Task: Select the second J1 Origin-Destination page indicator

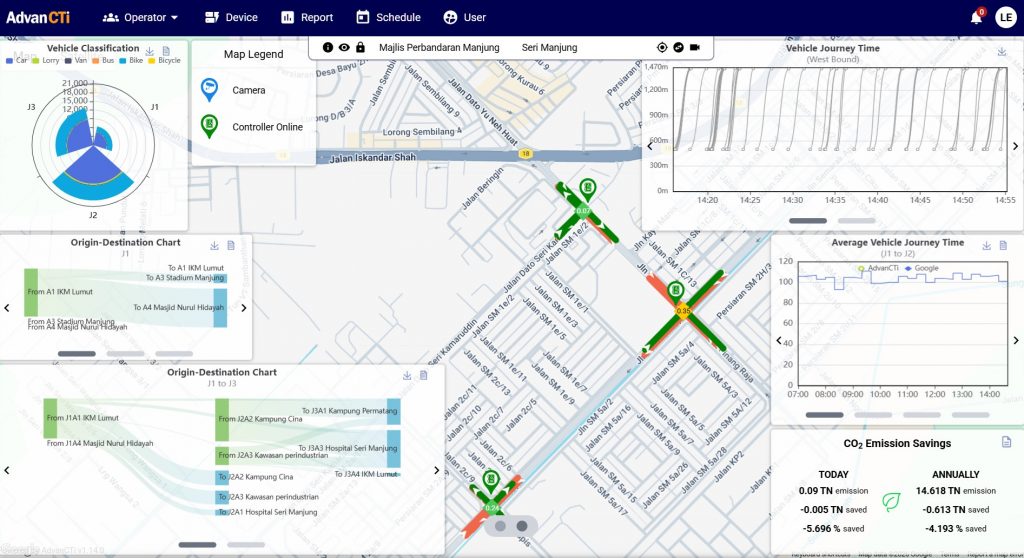Action: point(125,353)
